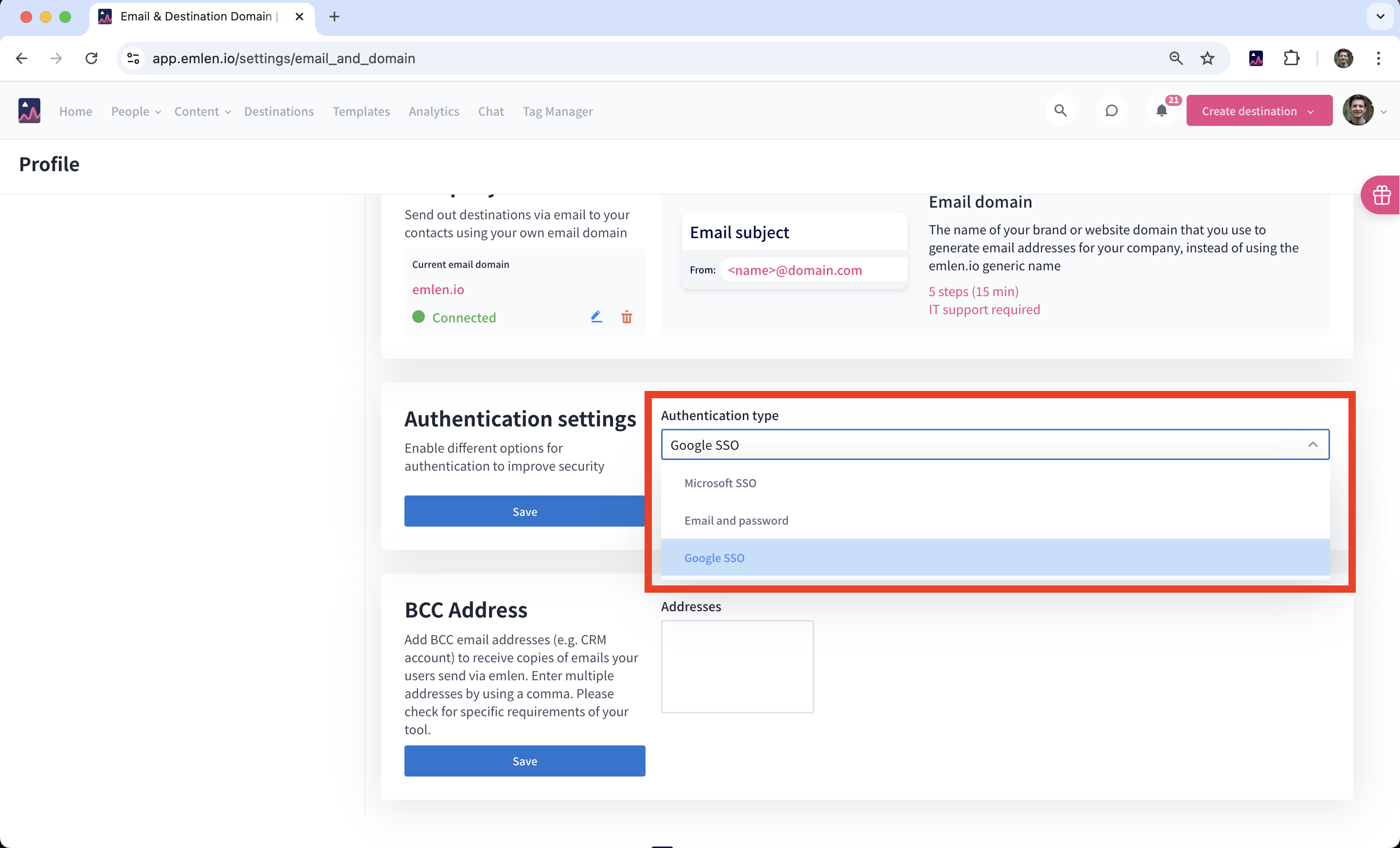
Task: Save the Authentication settings
Action: pos(524,511)
